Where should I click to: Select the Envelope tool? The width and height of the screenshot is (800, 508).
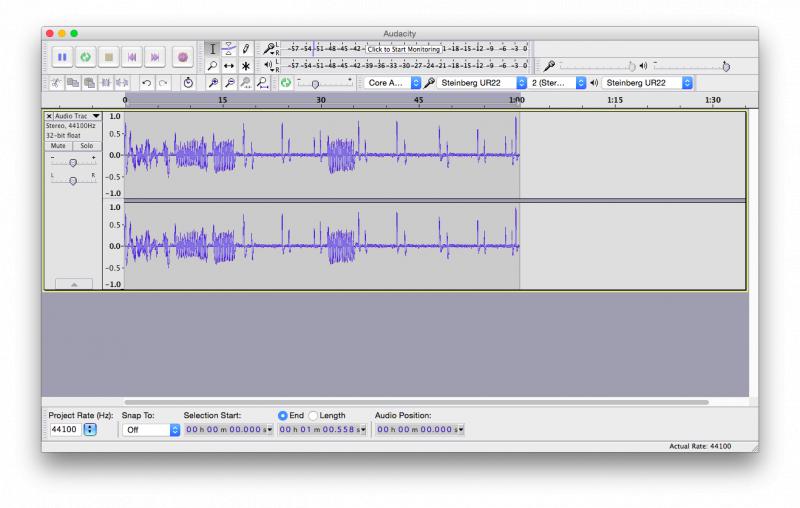tap(229, 49)
